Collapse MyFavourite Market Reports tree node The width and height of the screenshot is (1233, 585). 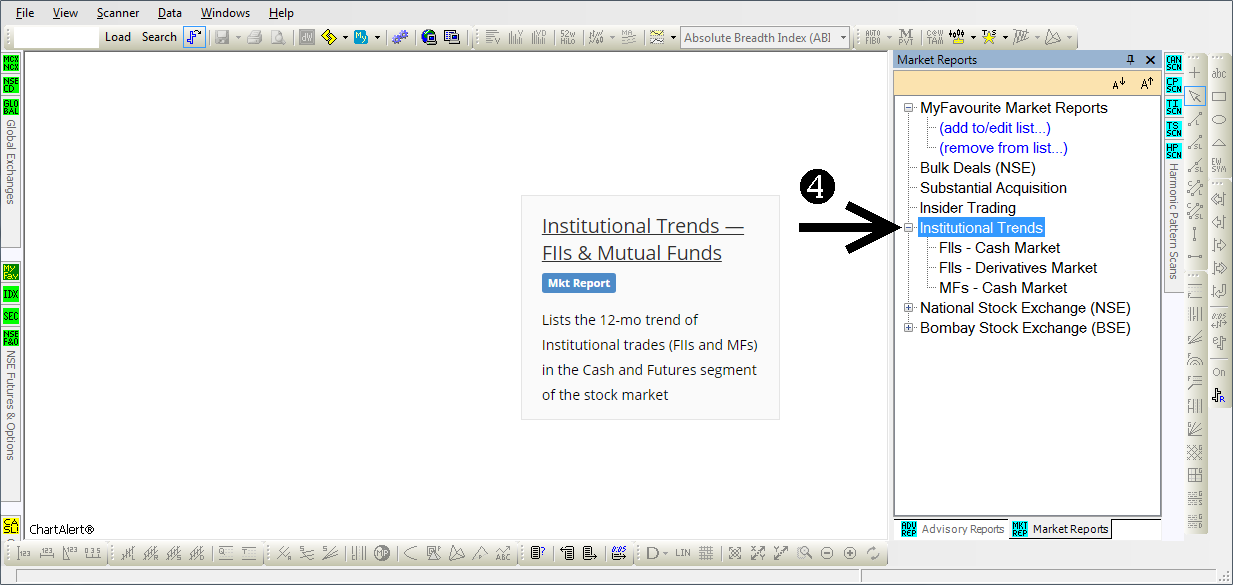point(909,108)
